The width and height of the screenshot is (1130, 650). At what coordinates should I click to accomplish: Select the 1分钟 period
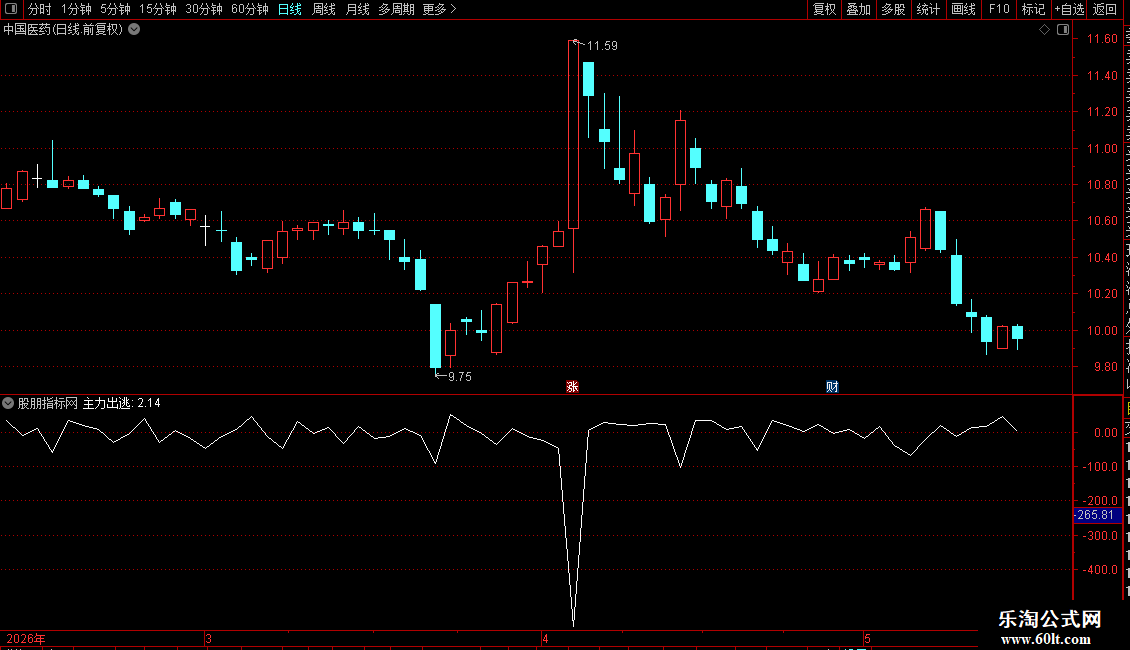tap(76, 9)
